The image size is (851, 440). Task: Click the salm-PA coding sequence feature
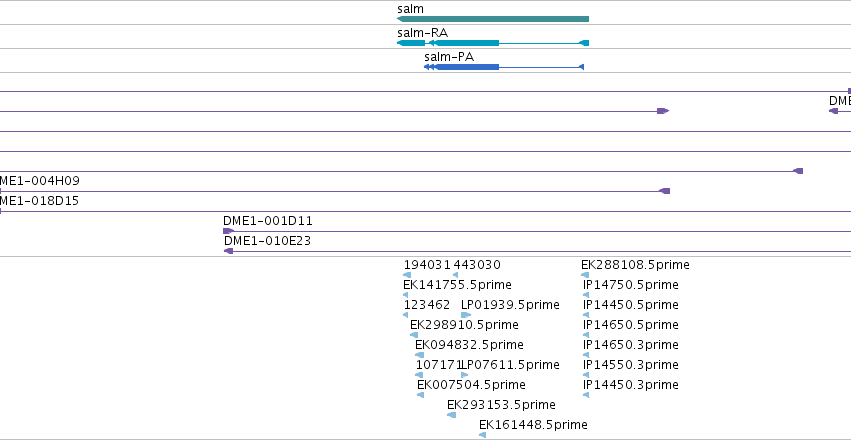click(x=504, y=67)
